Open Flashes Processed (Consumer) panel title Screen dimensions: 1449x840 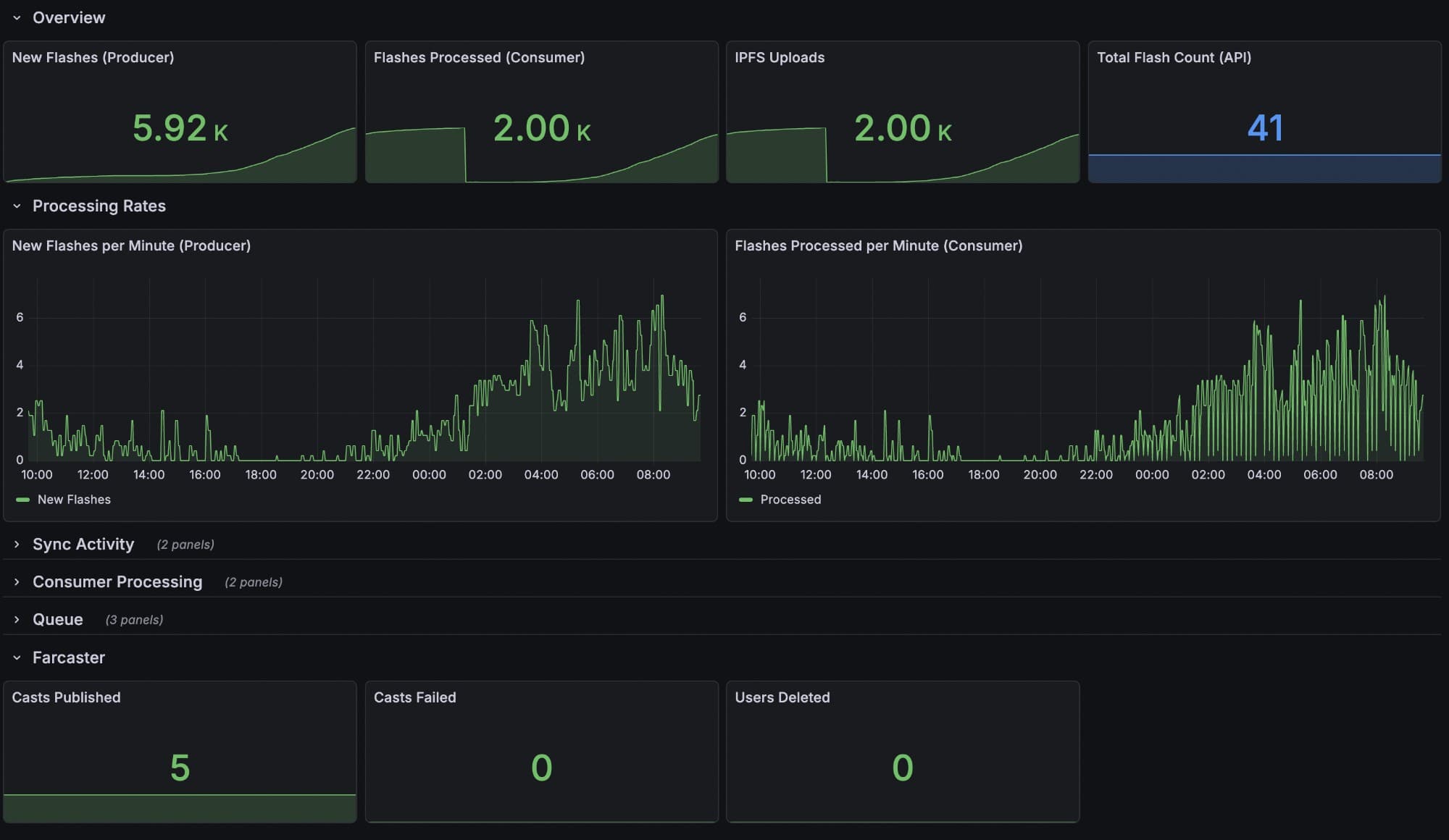point(479,57)
